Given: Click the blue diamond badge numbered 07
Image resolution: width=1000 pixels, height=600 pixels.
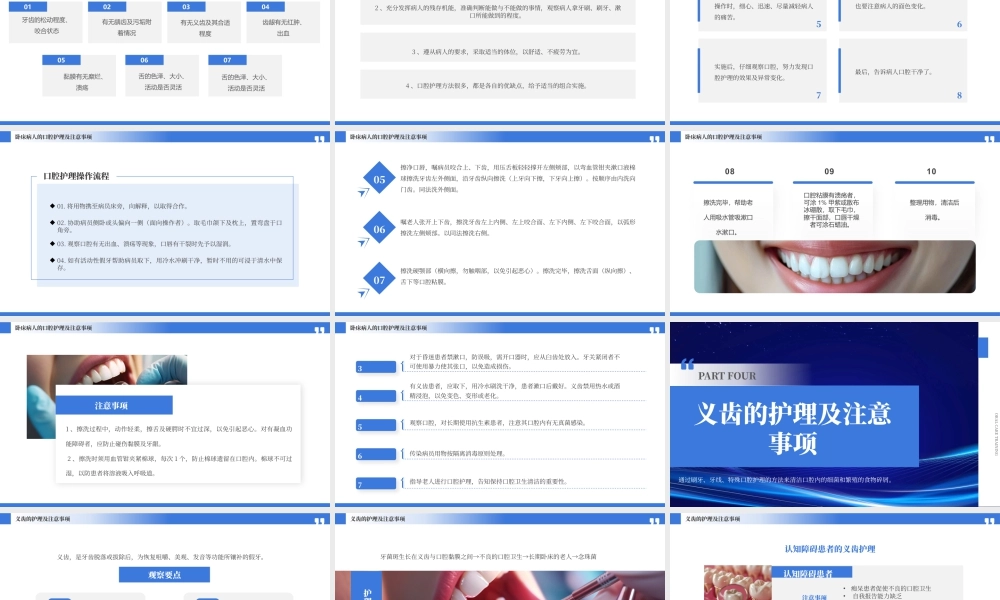Looking at the screenshot, I should pyautogui.click(x=379, y=279).
